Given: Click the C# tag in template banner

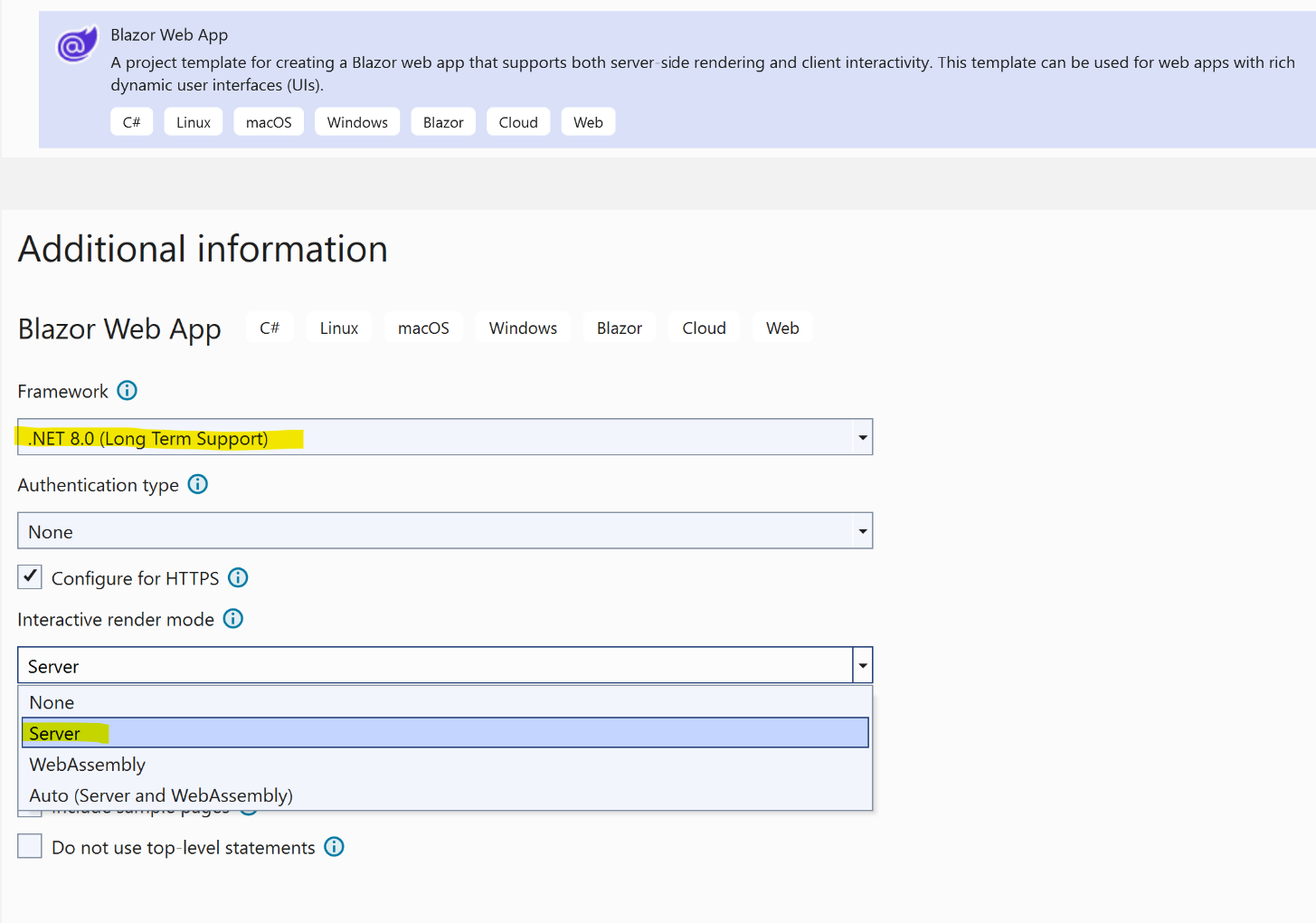Looking at the screenshot, I should tap(132, 122).
